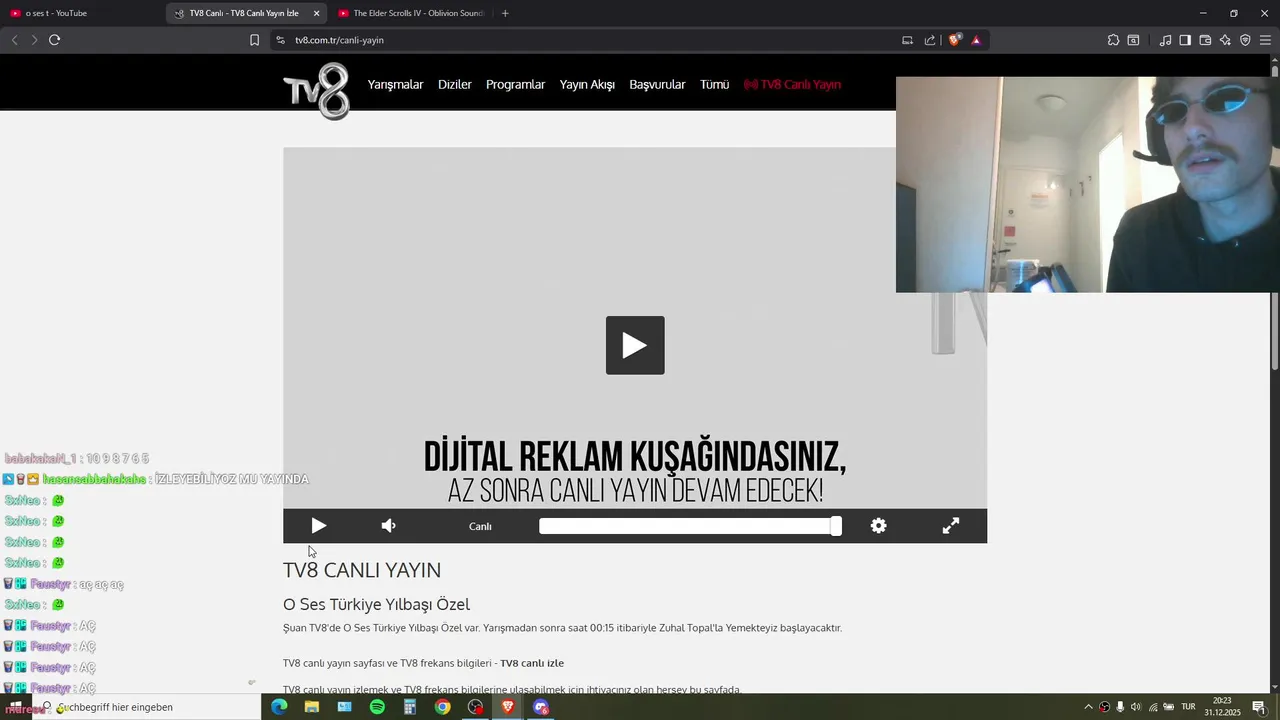Click the big play button in video center
1280x720 pixels.
[635, 345]
